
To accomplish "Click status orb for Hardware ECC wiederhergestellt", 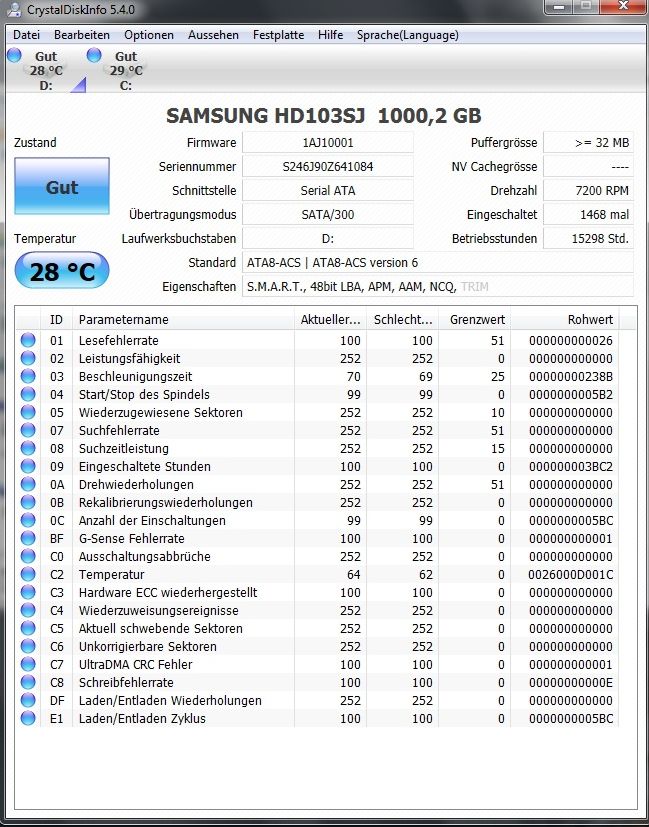I will [x=28, y=592].
